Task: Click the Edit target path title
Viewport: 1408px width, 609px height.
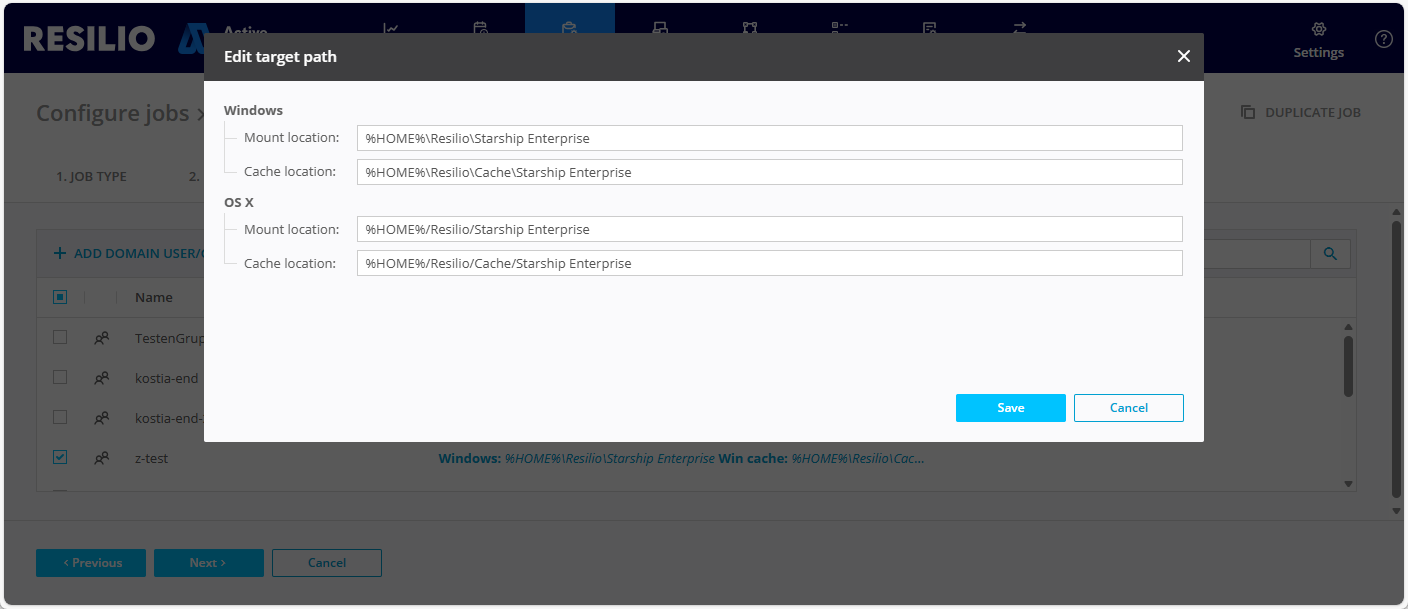Action: click(x=280, y=57)
